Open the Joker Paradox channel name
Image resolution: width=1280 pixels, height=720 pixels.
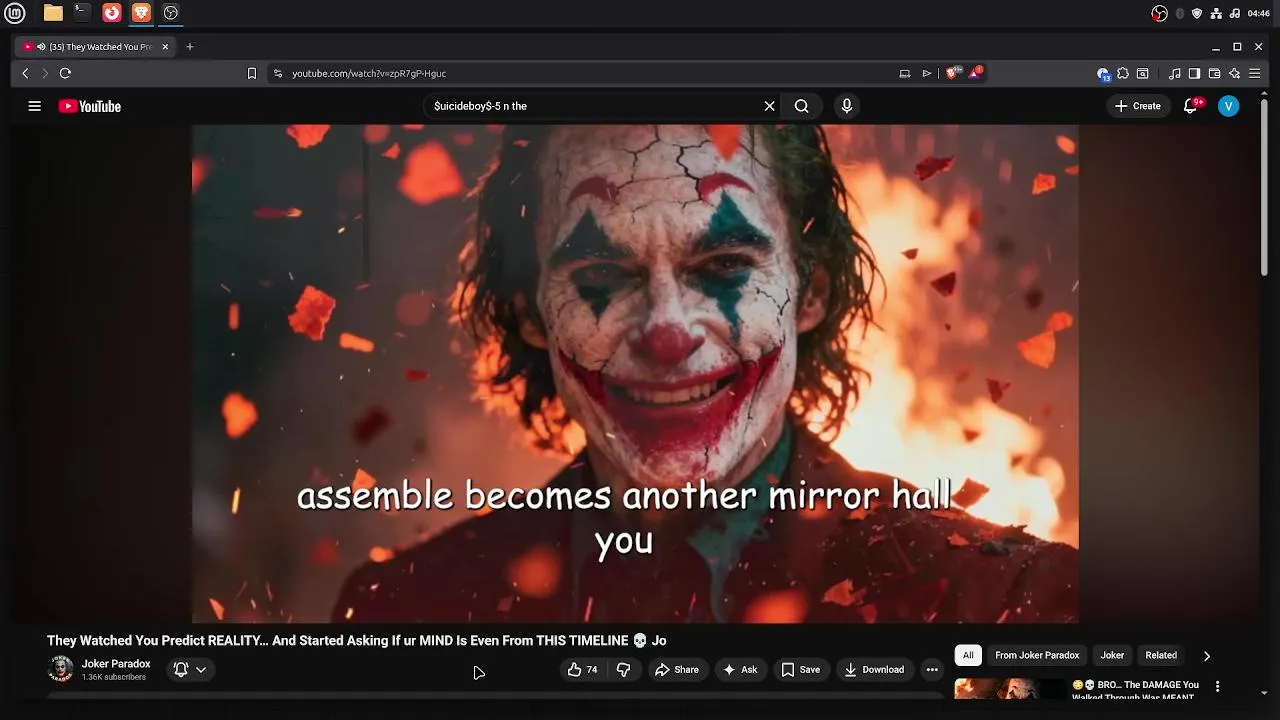(x=116, y=664)
